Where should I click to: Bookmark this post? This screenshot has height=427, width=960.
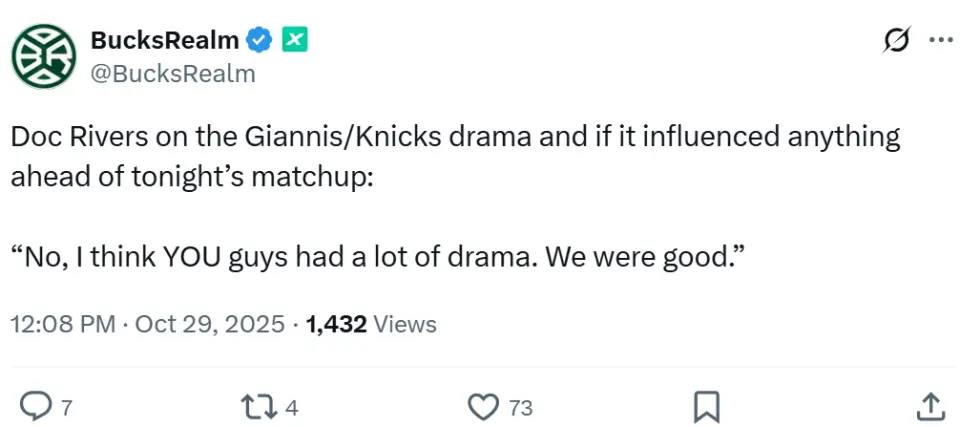pyautogui.click(x=706, y=405)
